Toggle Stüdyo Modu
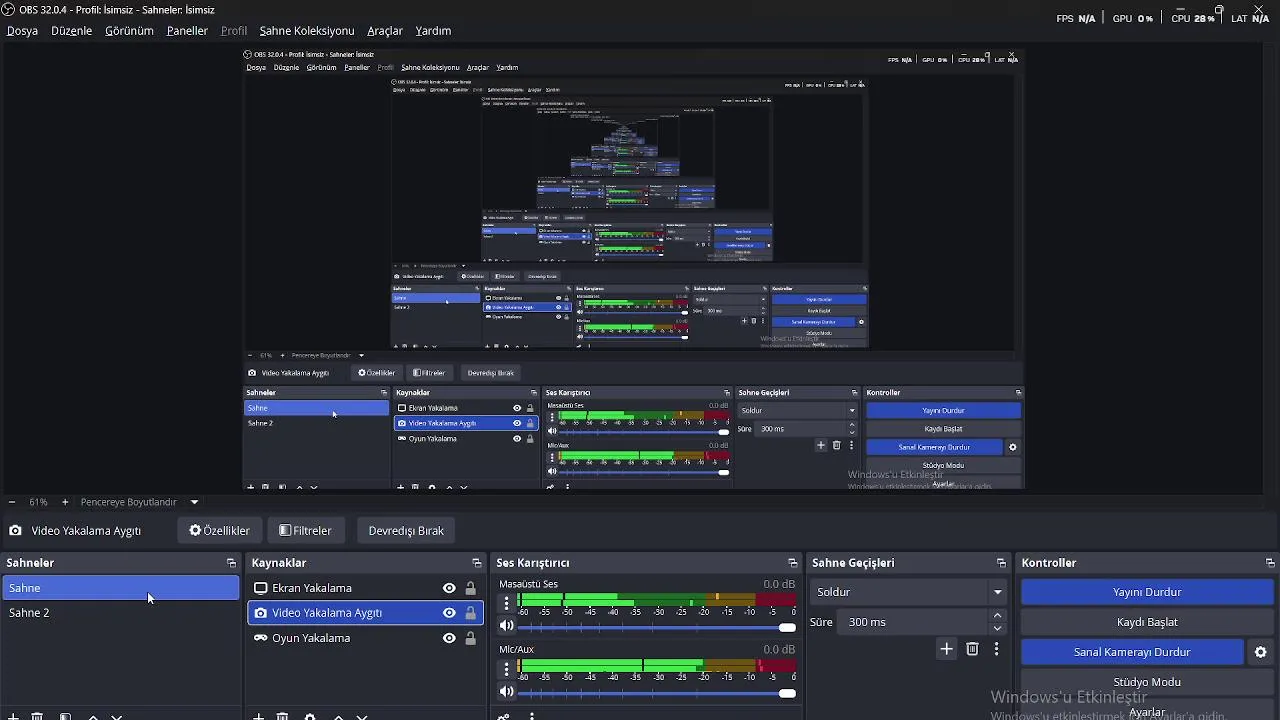The width and height of the screenshot is (1280, 720). tap(1147, 682)
